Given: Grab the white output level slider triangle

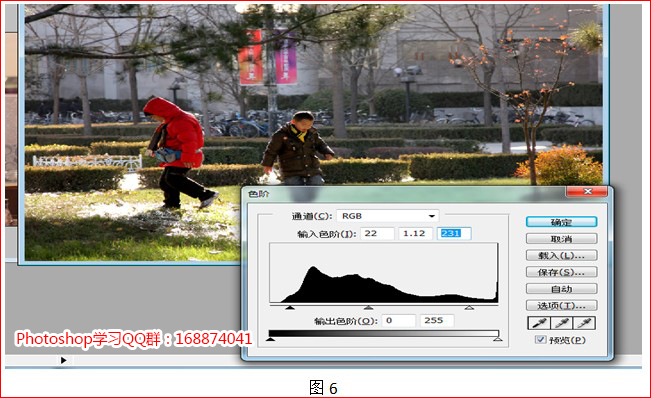Looking at the screenshot, I should (498, 339).
